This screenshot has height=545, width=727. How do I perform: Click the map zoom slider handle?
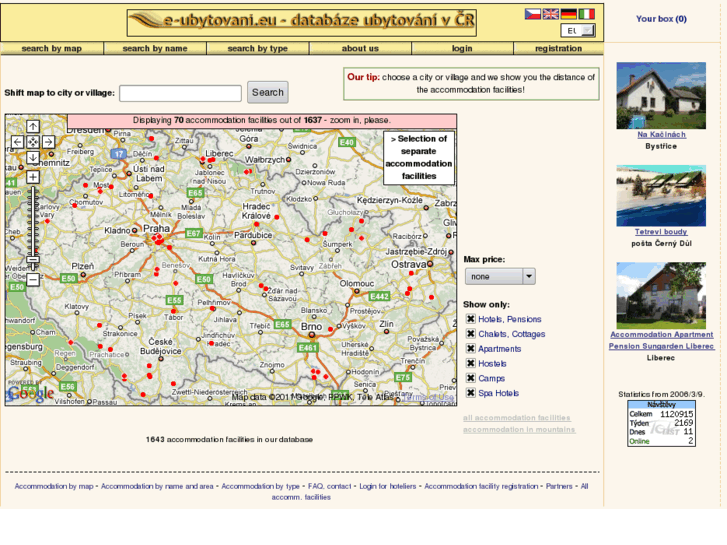[x=33, y=260]
